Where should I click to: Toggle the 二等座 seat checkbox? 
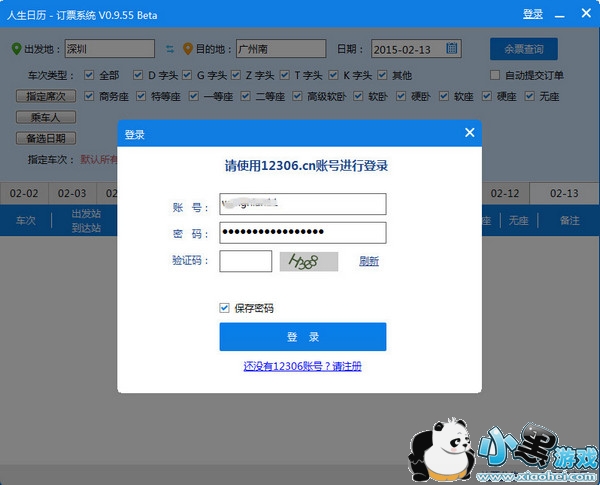[246, 96]
